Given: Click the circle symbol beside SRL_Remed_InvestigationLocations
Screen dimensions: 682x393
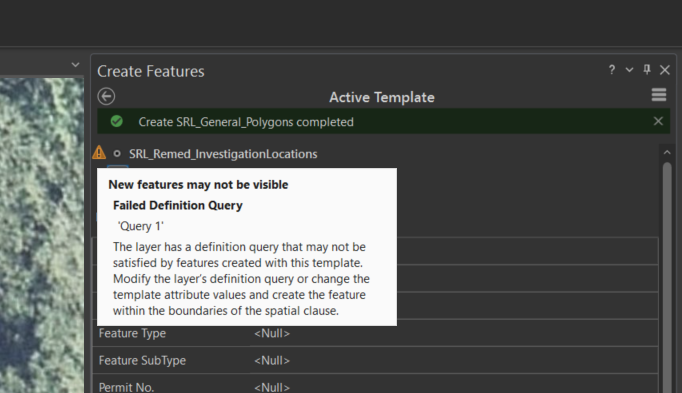Looking at the screenshot, I should tap(117, 153).
